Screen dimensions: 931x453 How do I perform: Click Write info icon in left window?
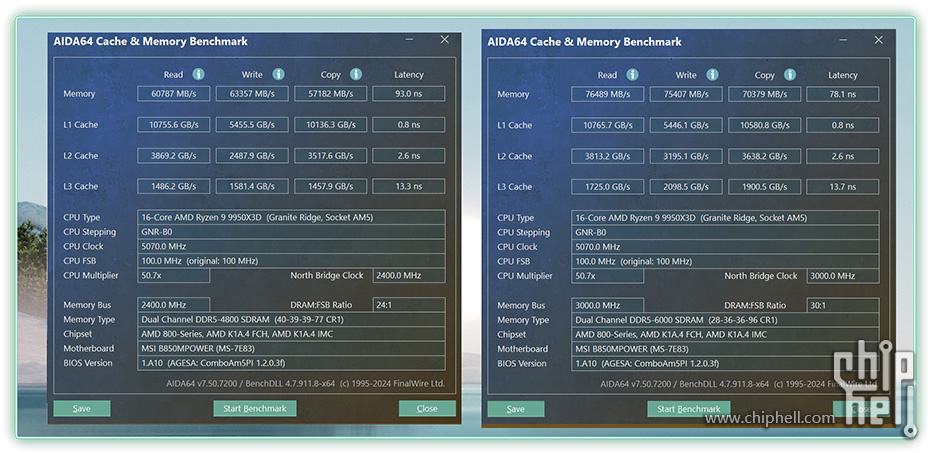pos(278,74)
